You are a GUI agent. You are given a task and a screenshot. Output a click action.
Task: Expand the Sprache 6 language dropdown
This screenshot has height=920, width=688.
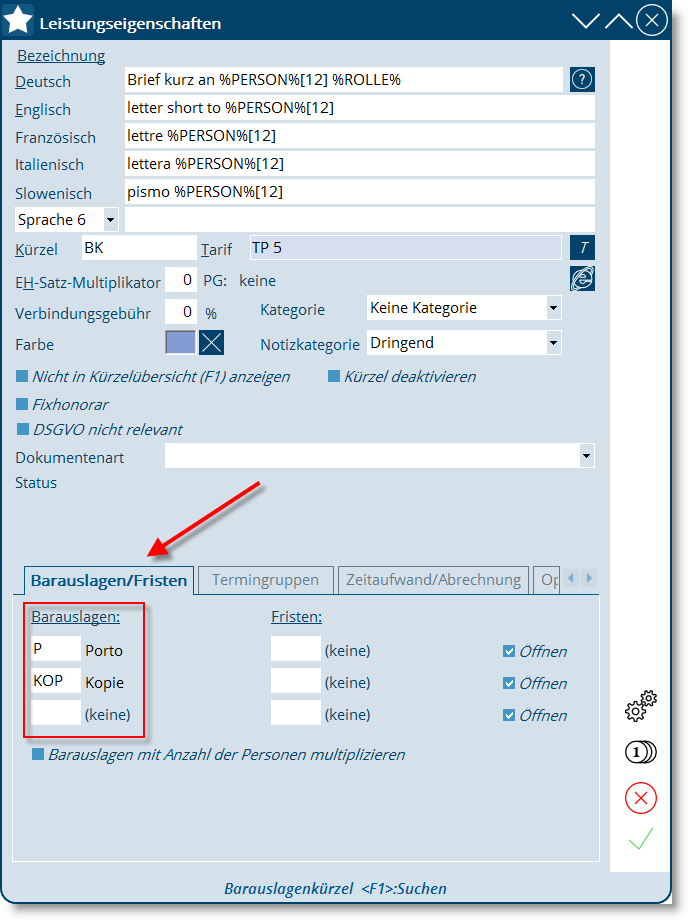click(109, 219)
